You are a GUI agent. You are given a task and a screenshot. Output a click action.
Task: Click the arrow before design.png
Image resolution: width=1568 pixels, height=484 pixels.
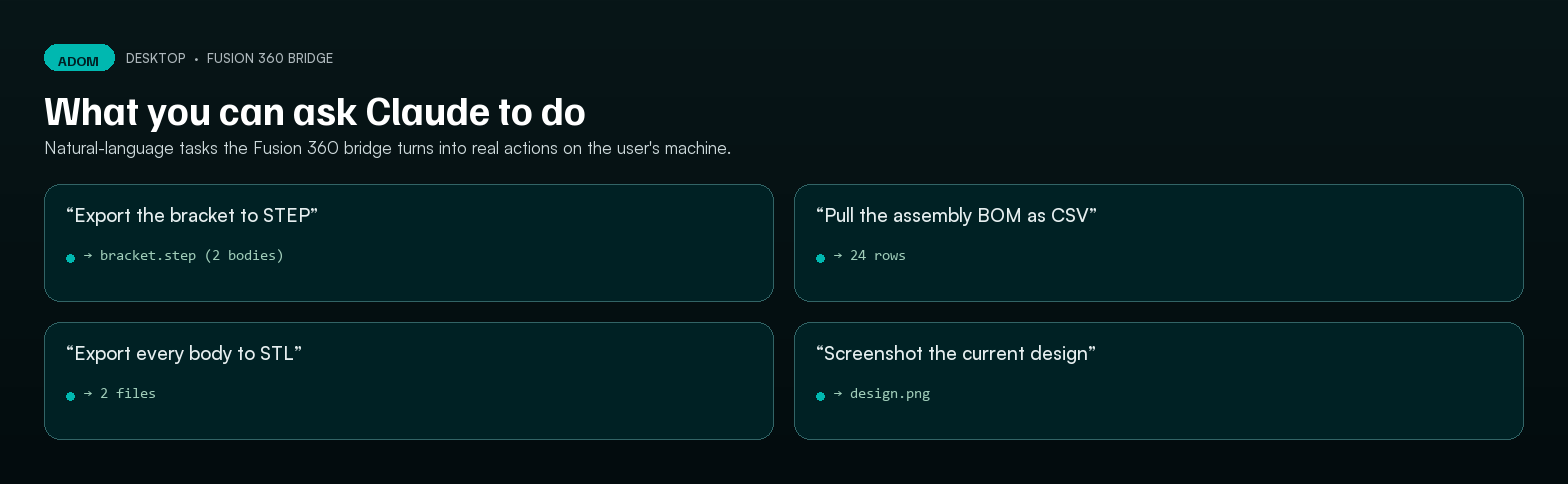click(838, 393)
